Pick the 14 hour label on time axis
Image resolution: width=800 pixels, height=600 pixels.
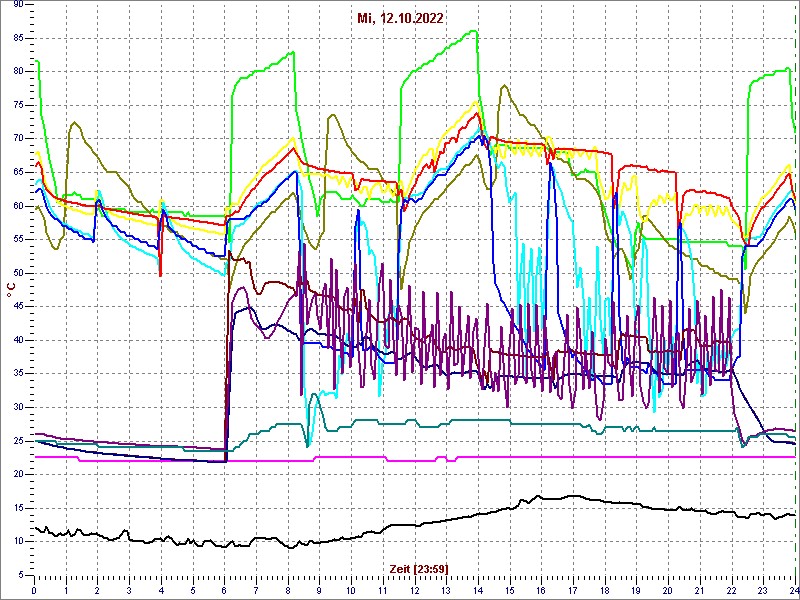[478, 591]
